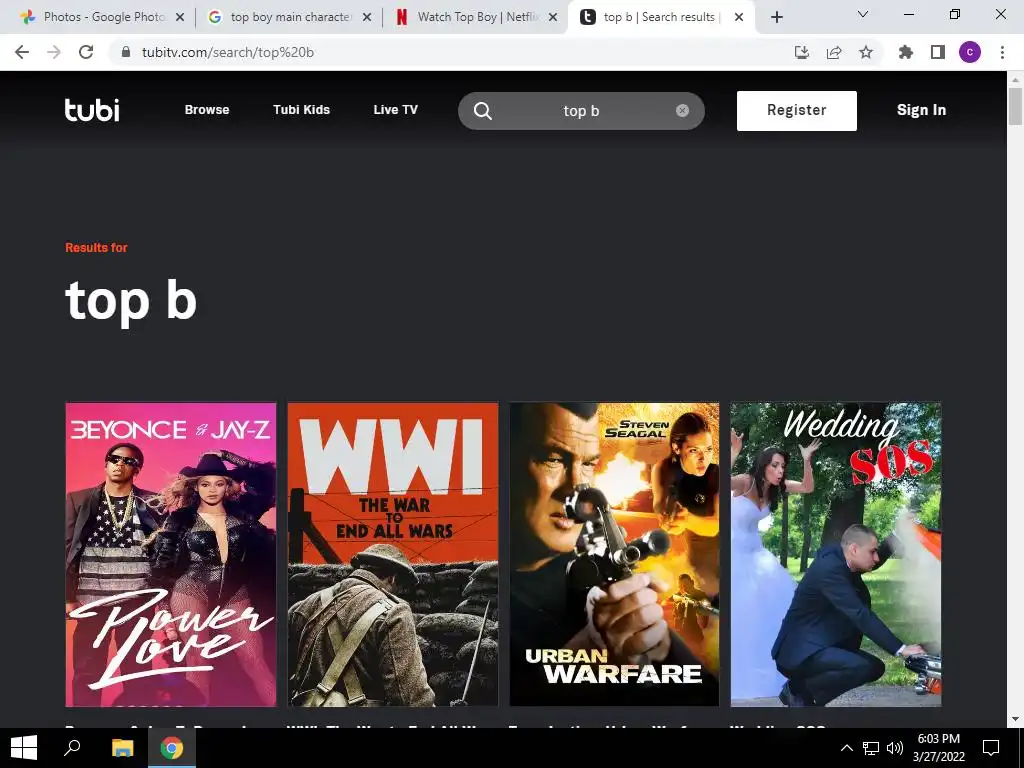
Task: Go to Tubi Kids
Action: [301, 110]
